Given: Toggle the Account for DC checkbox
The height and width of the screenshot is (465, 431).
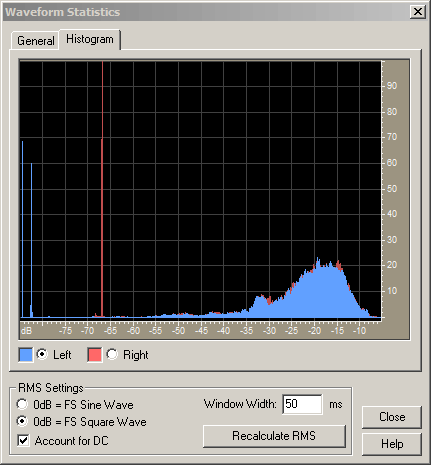Looking at the screenshot, I should point(23,440).
